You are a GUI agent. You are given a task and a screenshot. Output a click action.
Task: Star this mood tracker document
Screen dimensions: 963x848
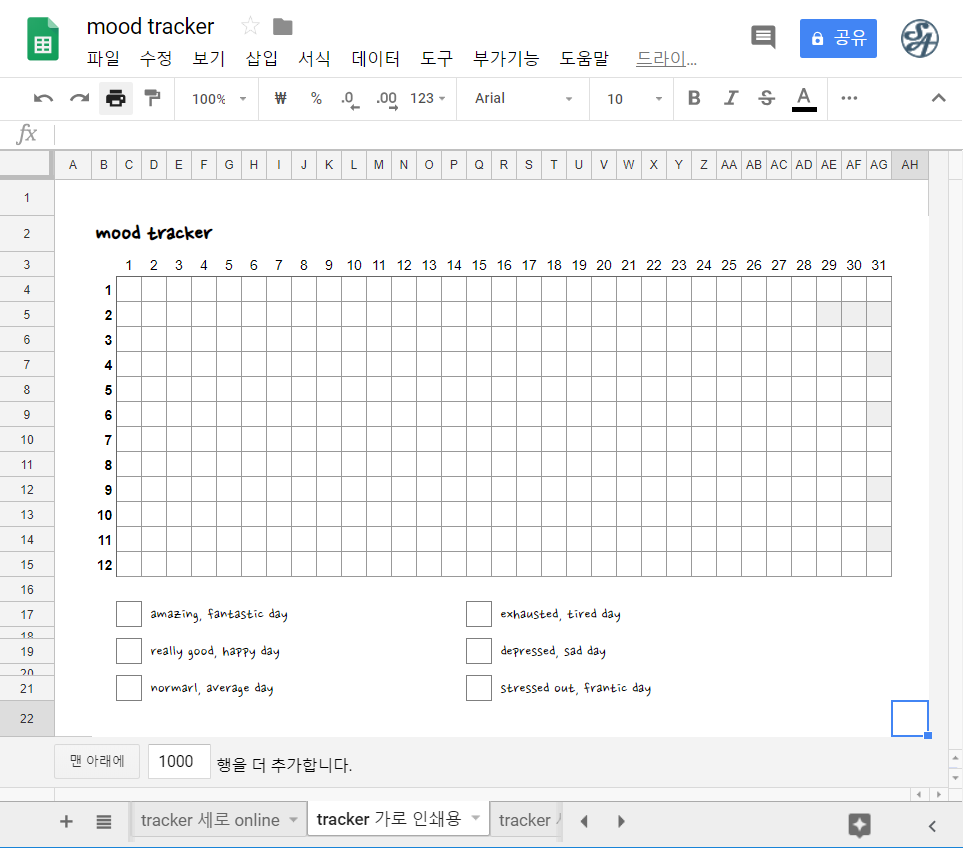point(250,26)
